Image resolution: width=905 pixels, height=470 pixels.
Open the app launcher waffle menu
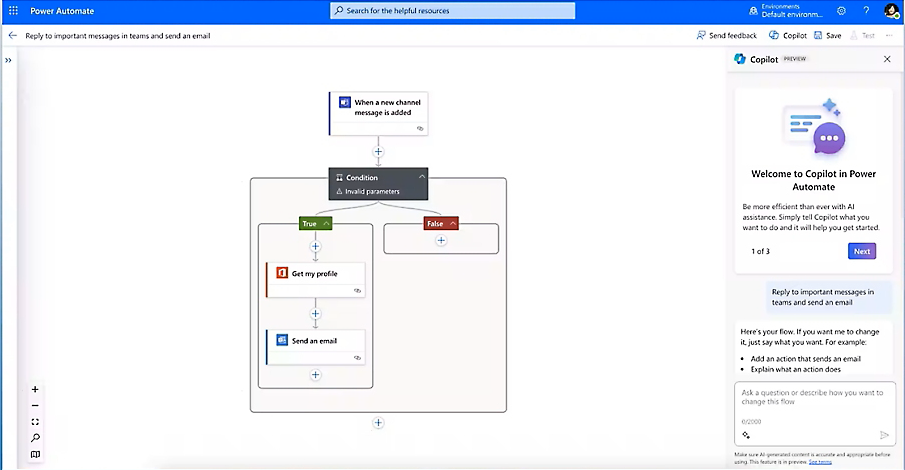[x=13, y=10]
